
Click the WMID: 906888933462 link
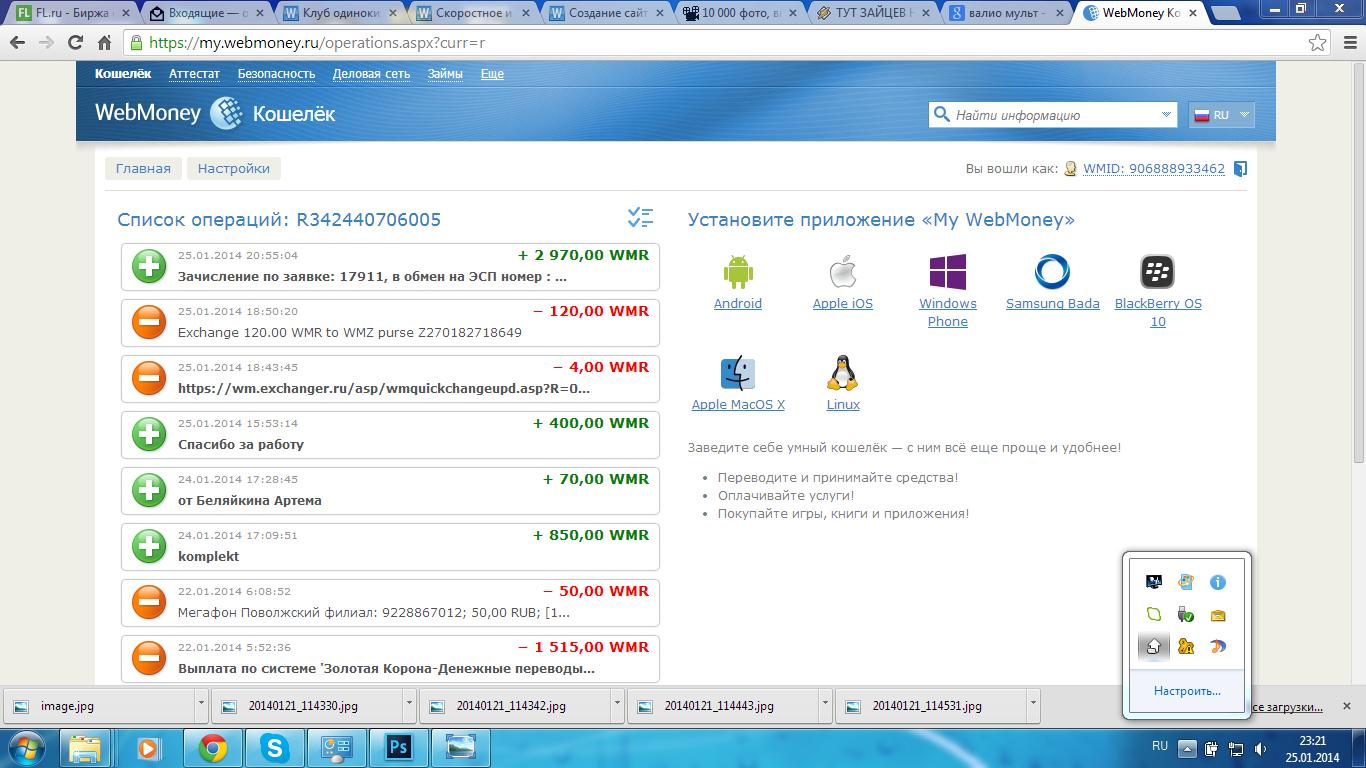(x=1153, y=169)
